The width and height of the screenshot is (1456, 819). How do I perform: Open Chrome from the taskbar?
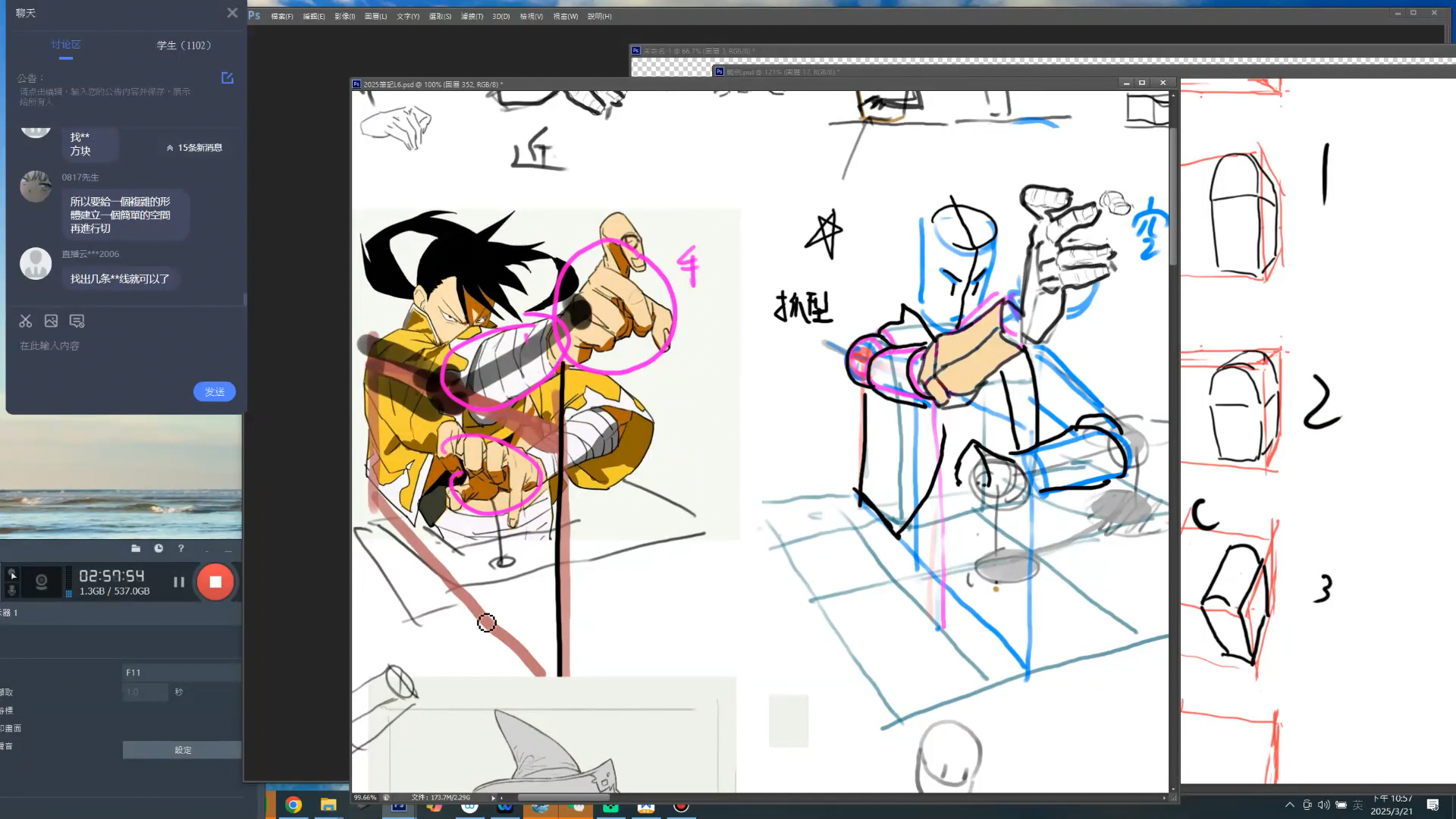tap(293, 805)
